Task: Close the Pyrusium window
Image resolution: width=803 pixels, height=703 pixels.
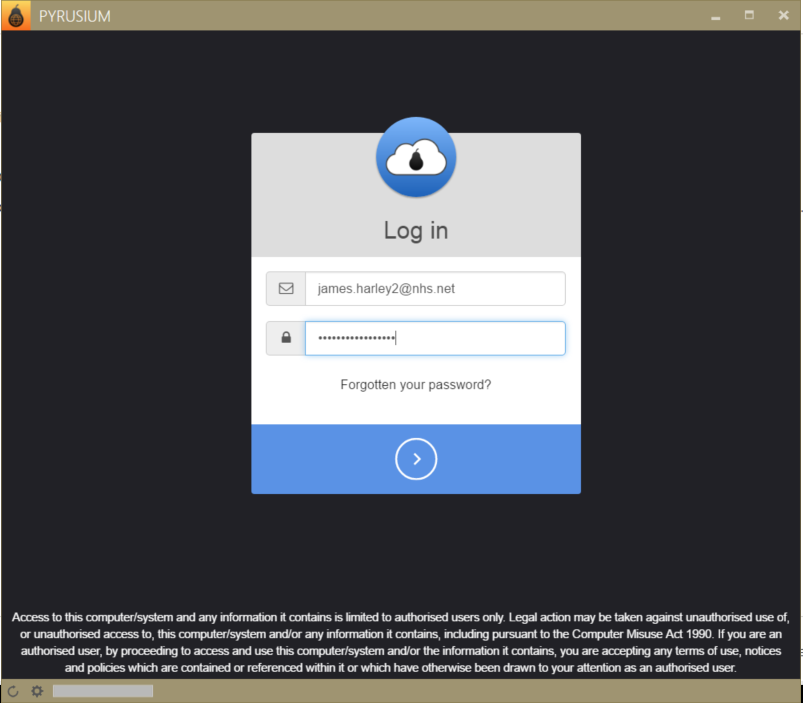Action: click(784, 15)
